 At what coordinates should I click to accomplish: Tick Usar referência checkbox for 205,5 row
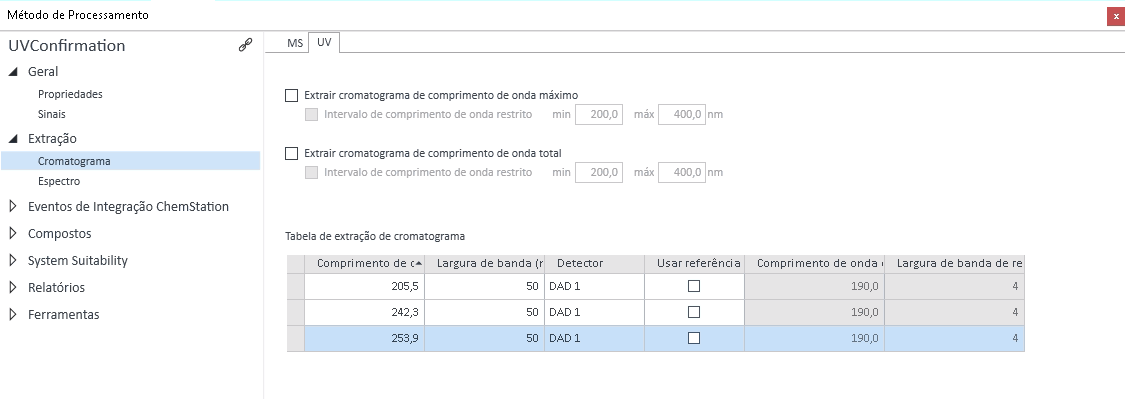tap(694, 286)
